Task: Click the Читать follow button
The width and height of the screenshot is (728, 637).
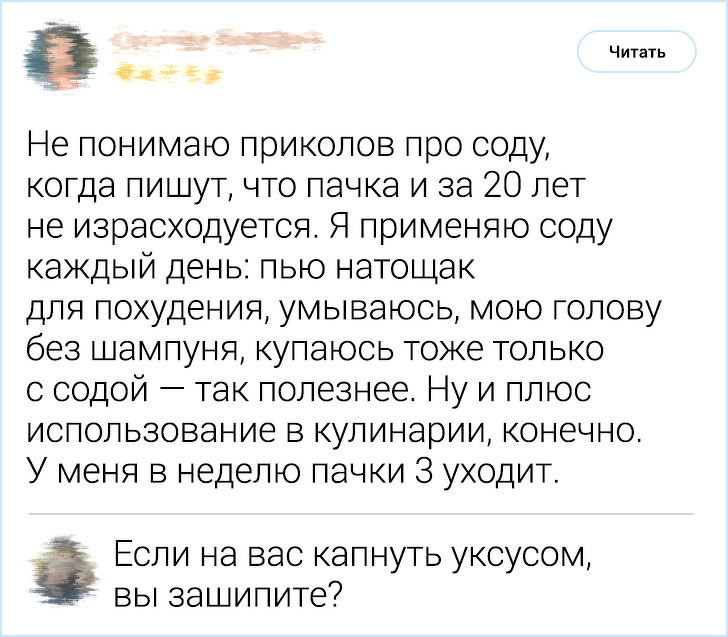Action: (x=636, y=52)
